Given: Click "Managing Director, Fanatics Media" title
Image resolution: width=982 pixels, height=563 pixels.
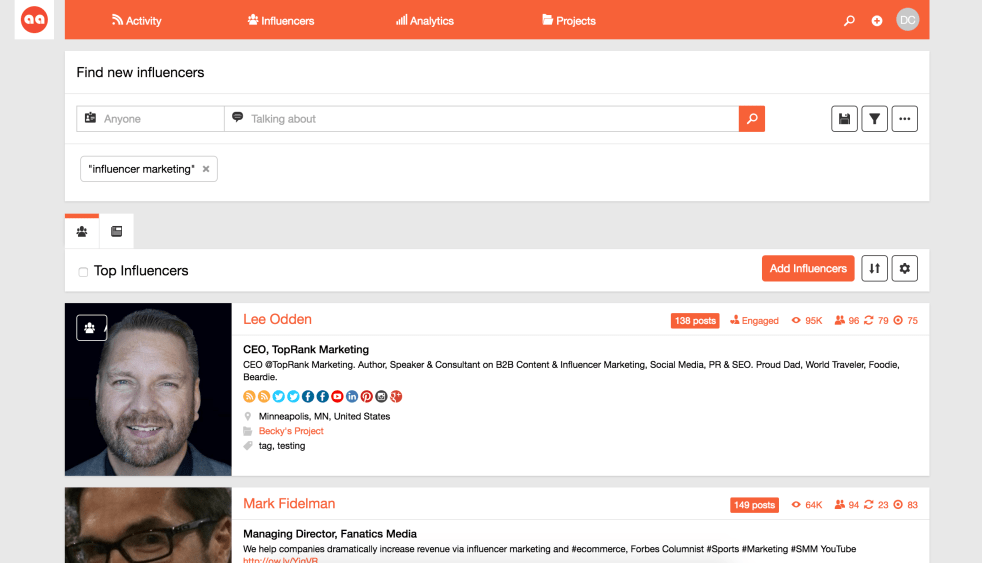Looking at the screenshot, I should 330,534.
